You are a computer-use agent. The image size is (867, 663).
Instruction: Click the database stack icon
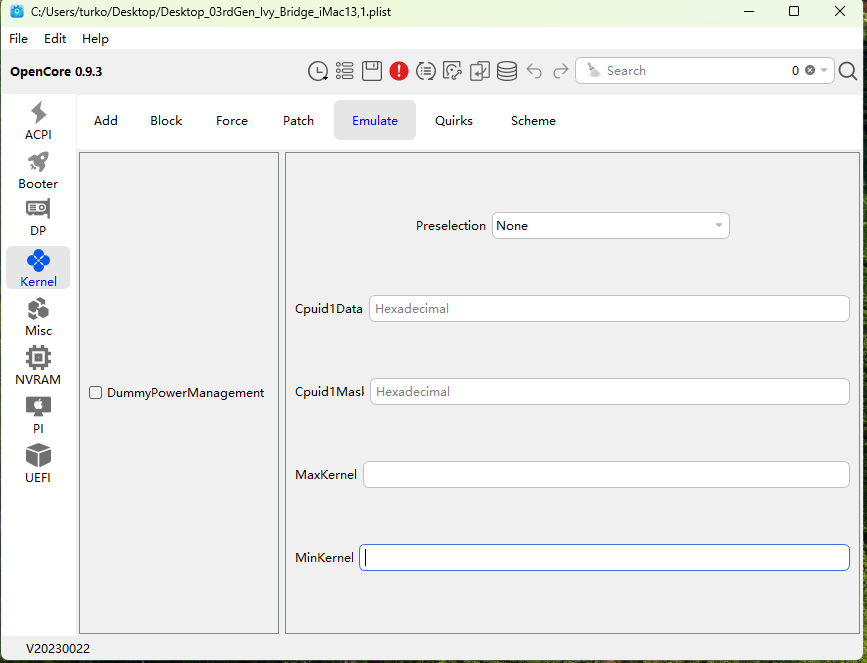click(507, 71)
